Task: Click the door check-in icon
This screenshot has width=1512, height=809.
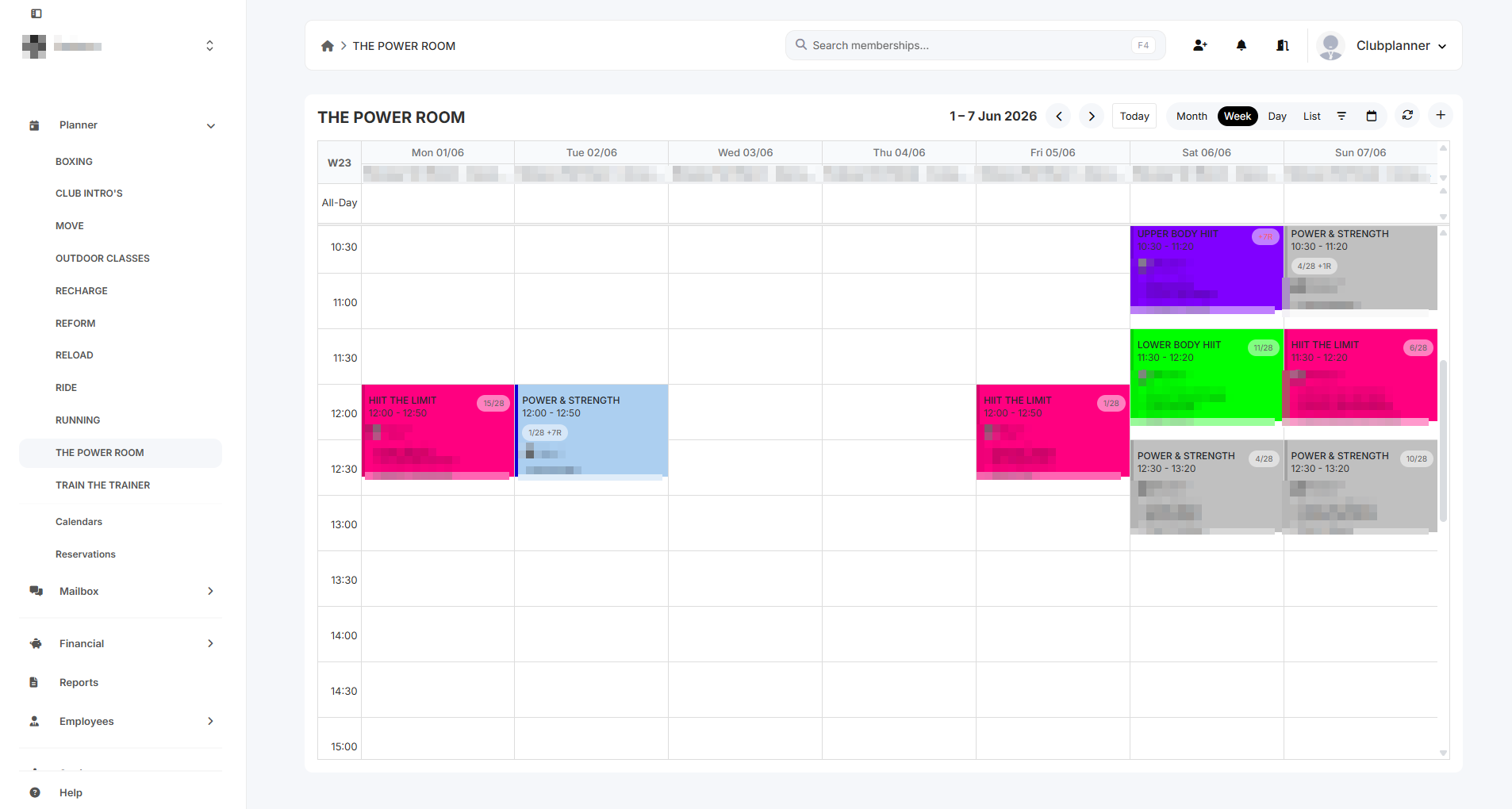Action: 1283,45
